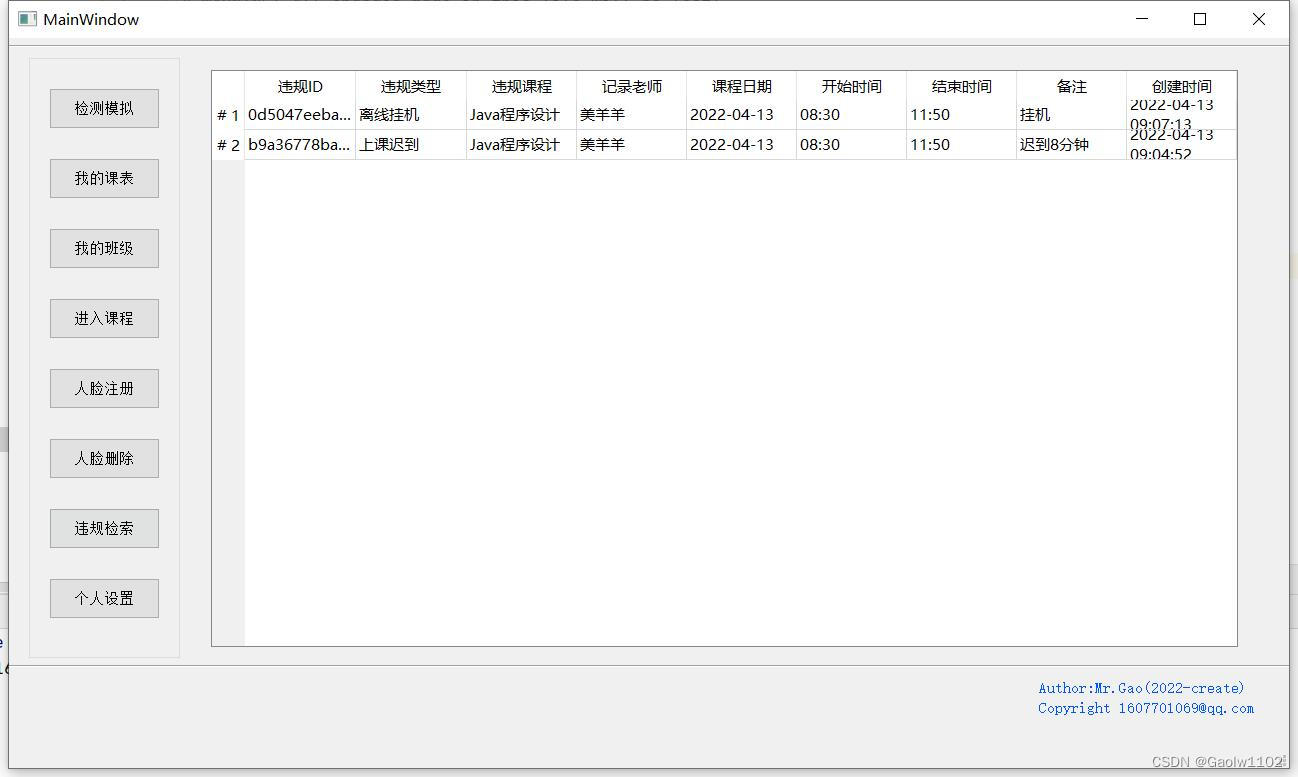This screenshot has width=1298, height=777.
Task: Click the 结束时间 column header
Action: pos(961,86)
